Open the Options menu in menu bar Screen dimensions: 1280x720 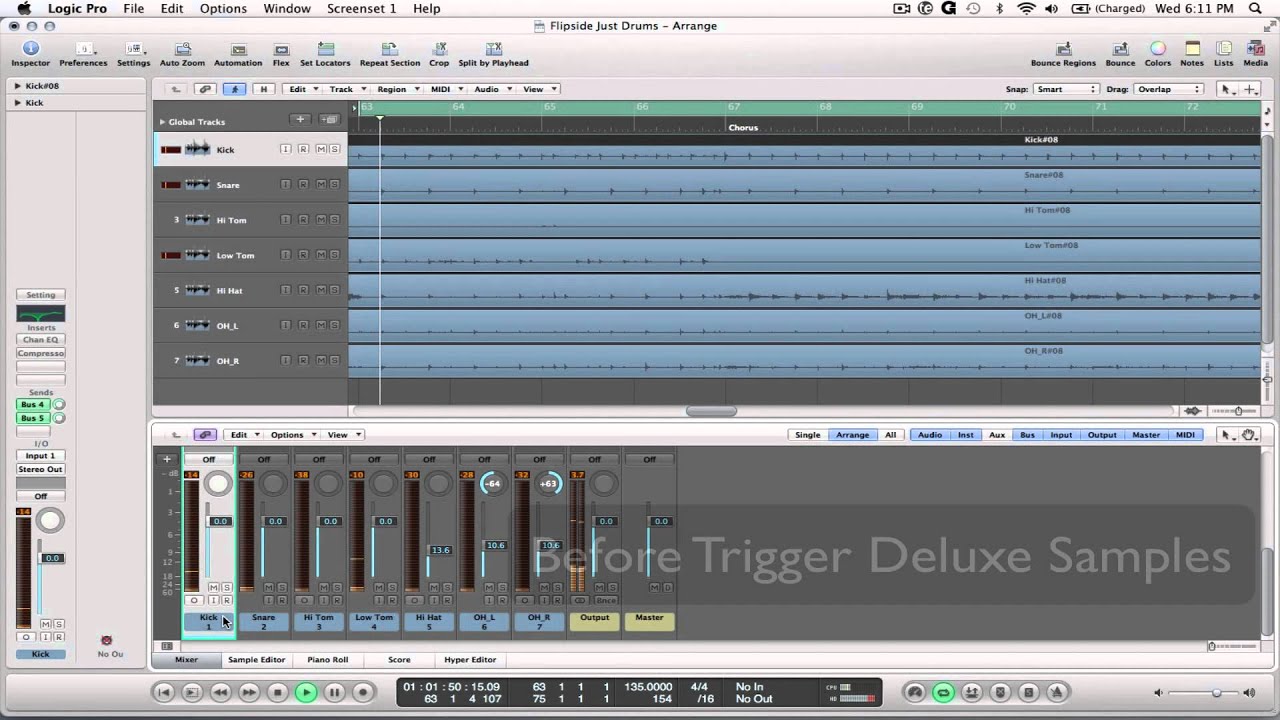223,8
